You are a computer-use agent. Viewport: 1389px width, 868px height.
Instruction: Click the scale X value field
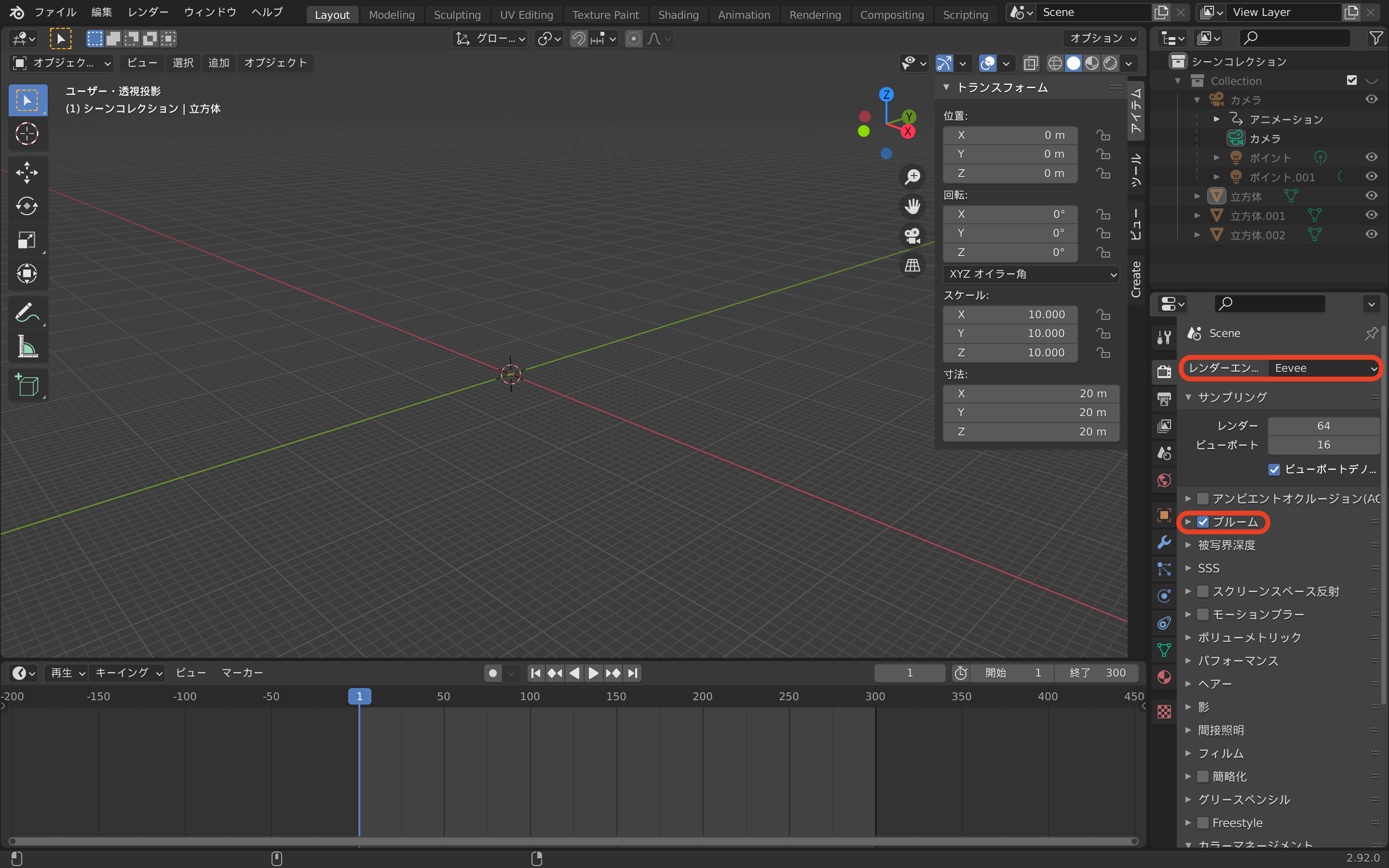[x=1009, y=314]
